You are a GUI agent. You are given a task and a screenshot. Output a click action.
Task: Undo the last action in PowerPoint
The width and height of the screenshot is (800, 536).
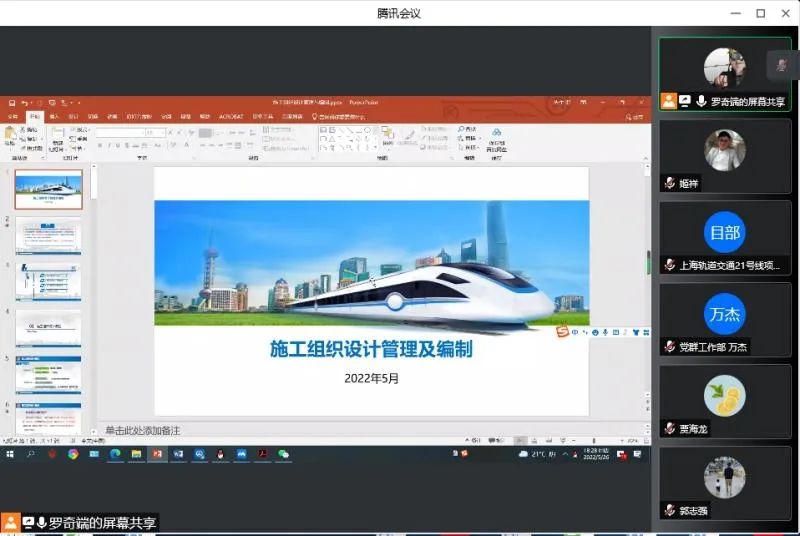[24, 103]
